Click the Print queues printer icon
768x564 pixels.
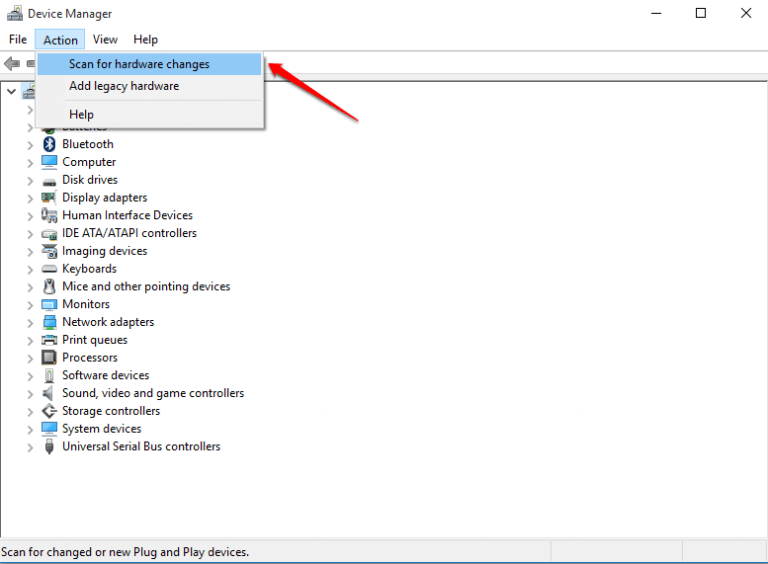point(49,340)
